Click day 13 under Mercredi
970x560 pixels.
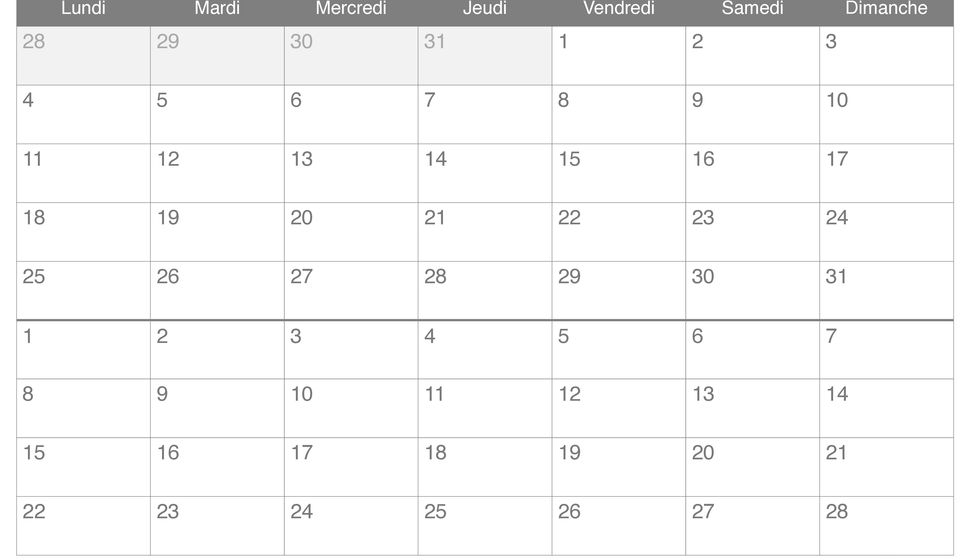tap(351, 173)
